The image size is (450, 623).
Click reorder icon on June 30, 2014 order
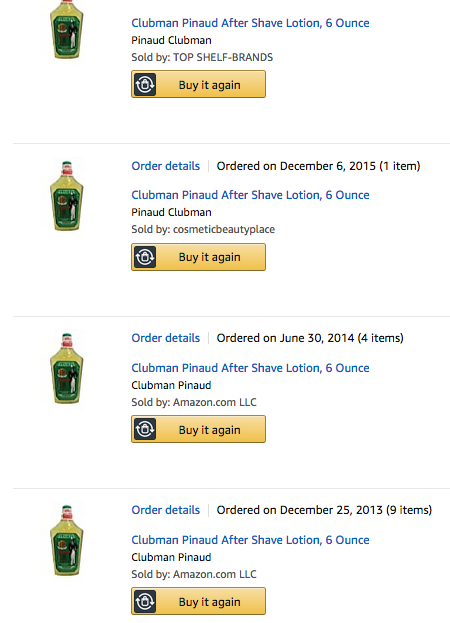click(145, 429)
